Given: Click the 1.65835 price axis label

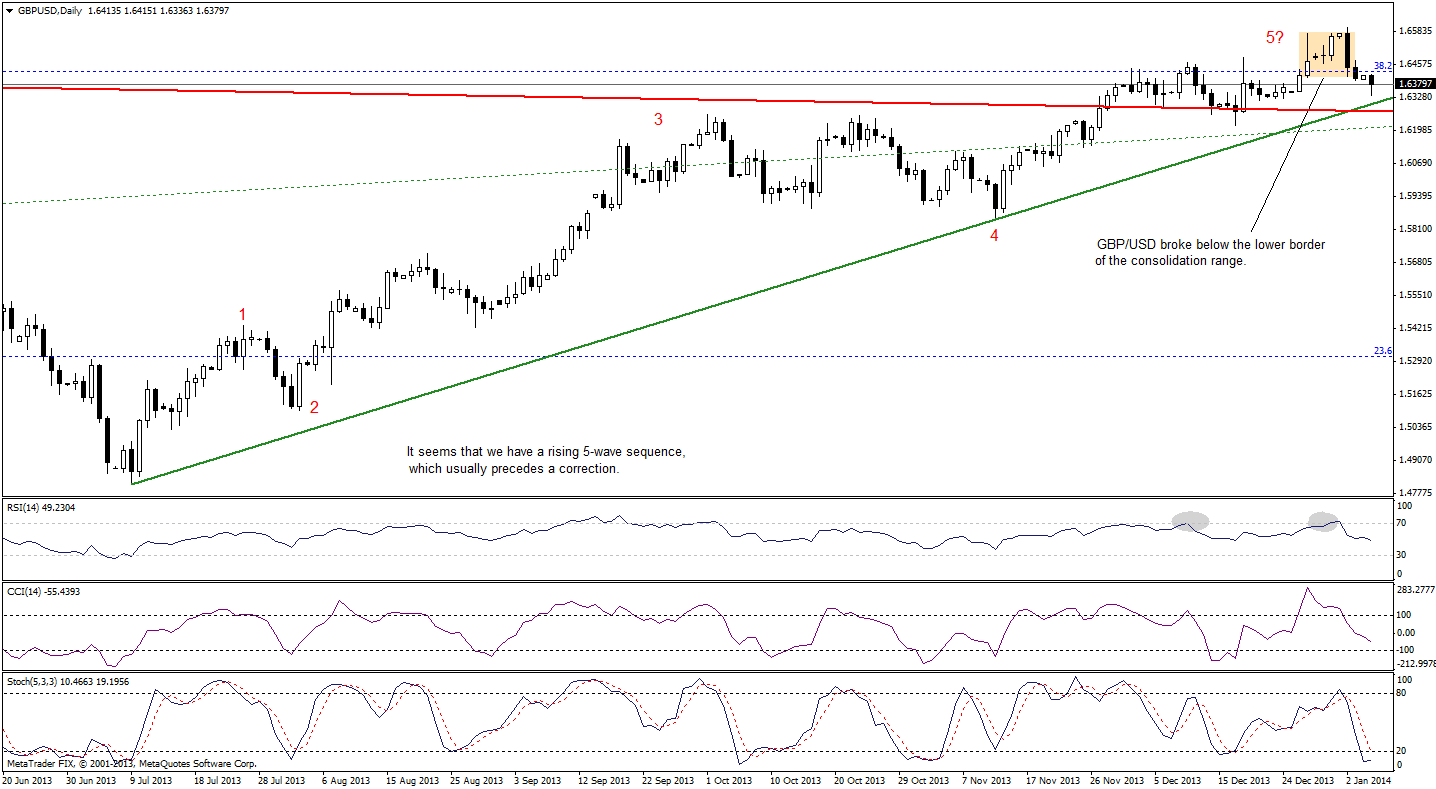Looking at the screenshot, I should point(1415,31).
